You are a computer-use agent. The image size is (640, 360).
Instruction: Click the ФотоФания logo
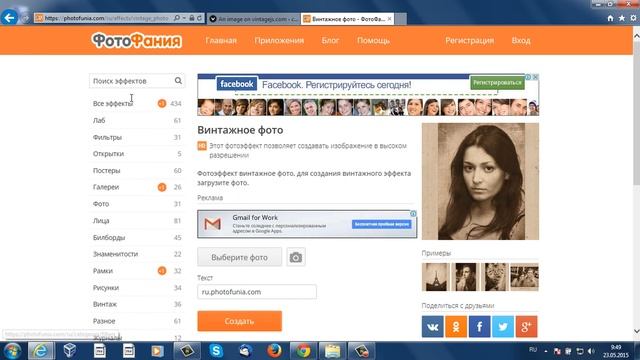(x=137, y=40)
